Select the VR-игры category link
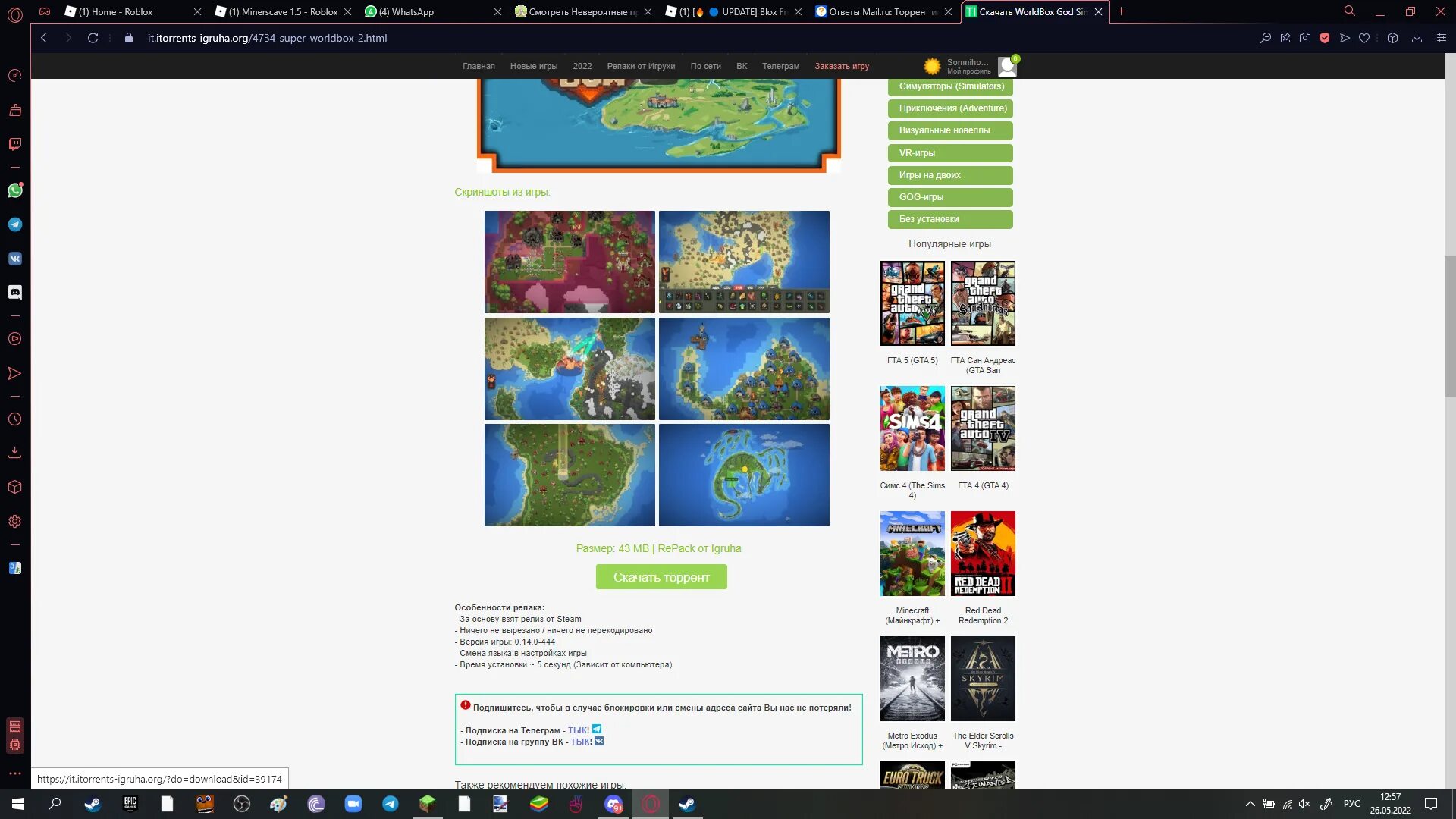The height and width of the screenshot is (819, 1456). [950, 153]
